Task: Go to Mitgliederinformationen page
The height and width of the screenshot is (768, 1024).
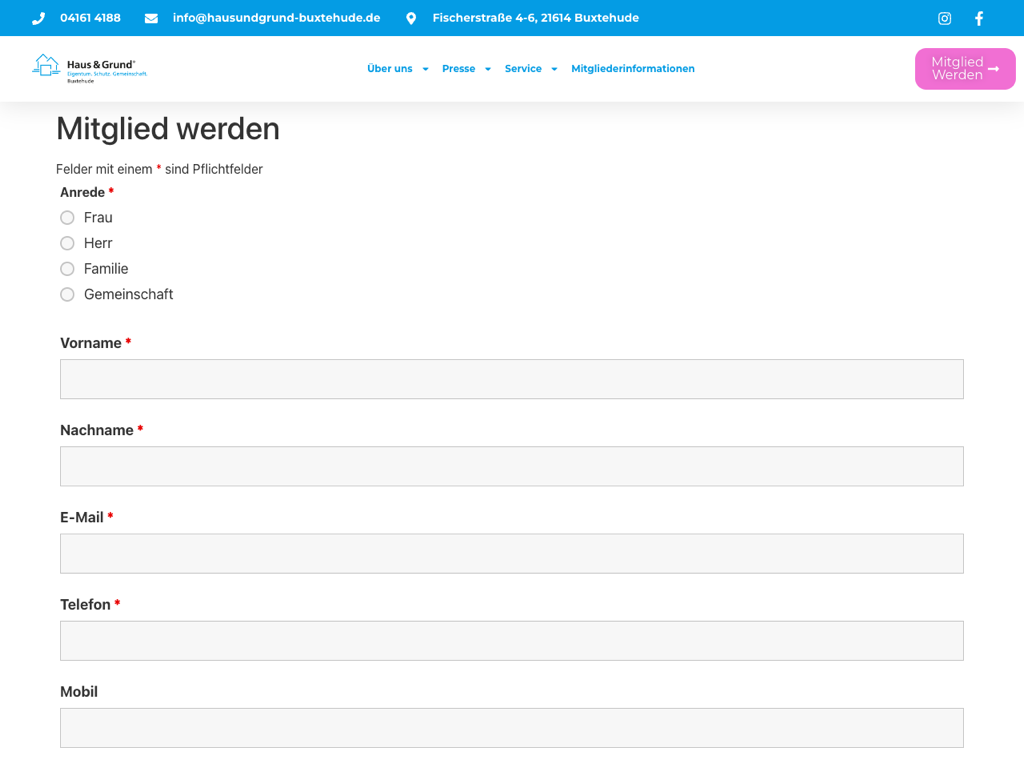Action: pos(633,69)
